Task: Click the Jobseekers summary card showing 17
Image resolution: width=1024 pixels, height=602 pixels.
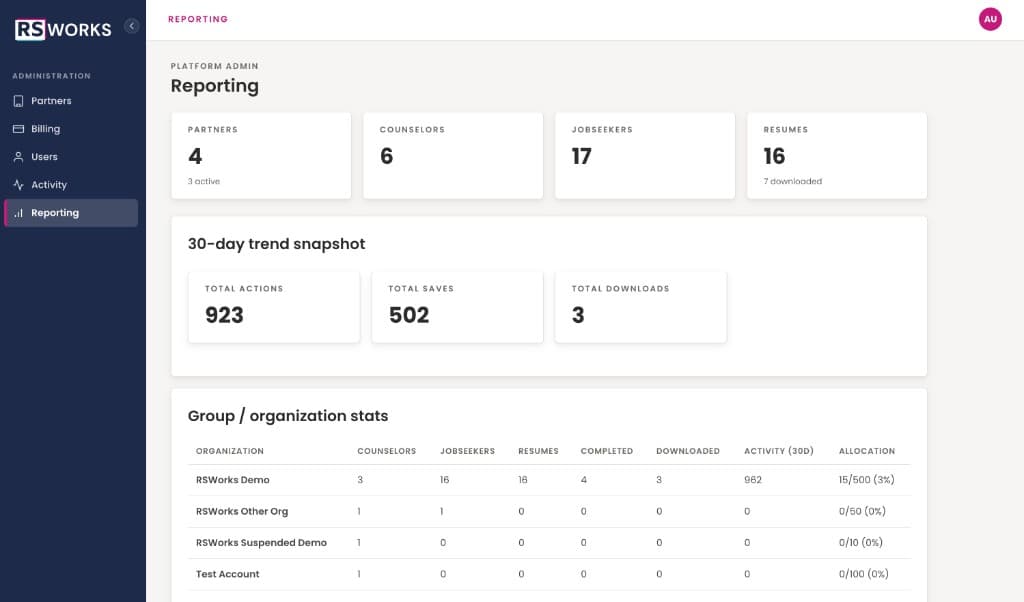Action: click(645, 155)
